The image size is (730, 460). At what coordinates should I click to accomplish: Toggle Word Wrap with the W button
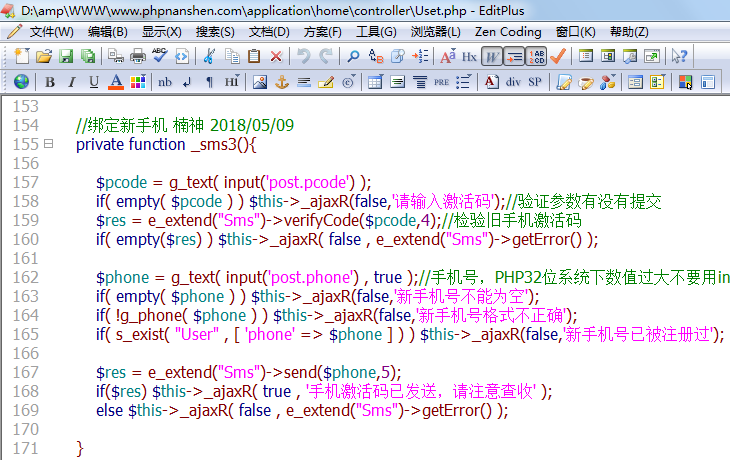[492, 56]
